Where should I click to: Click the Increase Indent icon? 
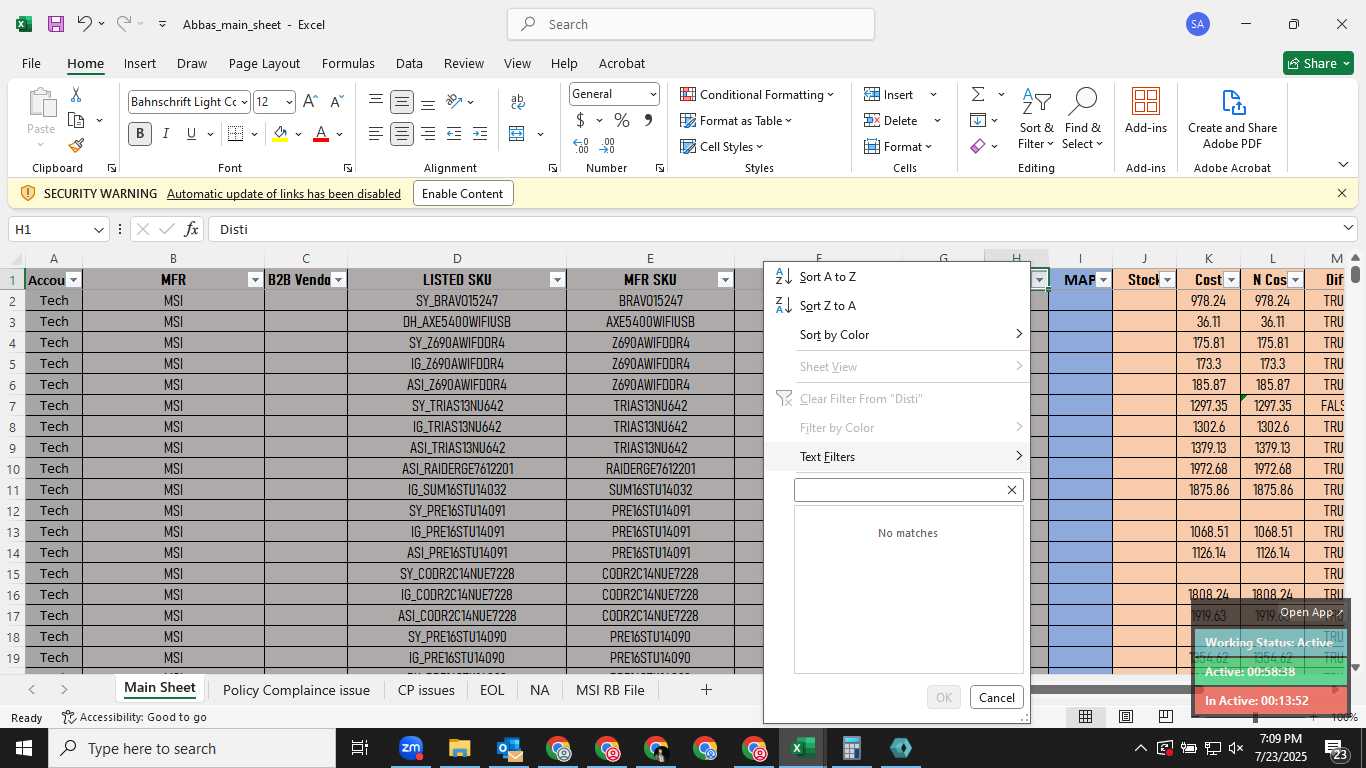[x=480, y=133]
